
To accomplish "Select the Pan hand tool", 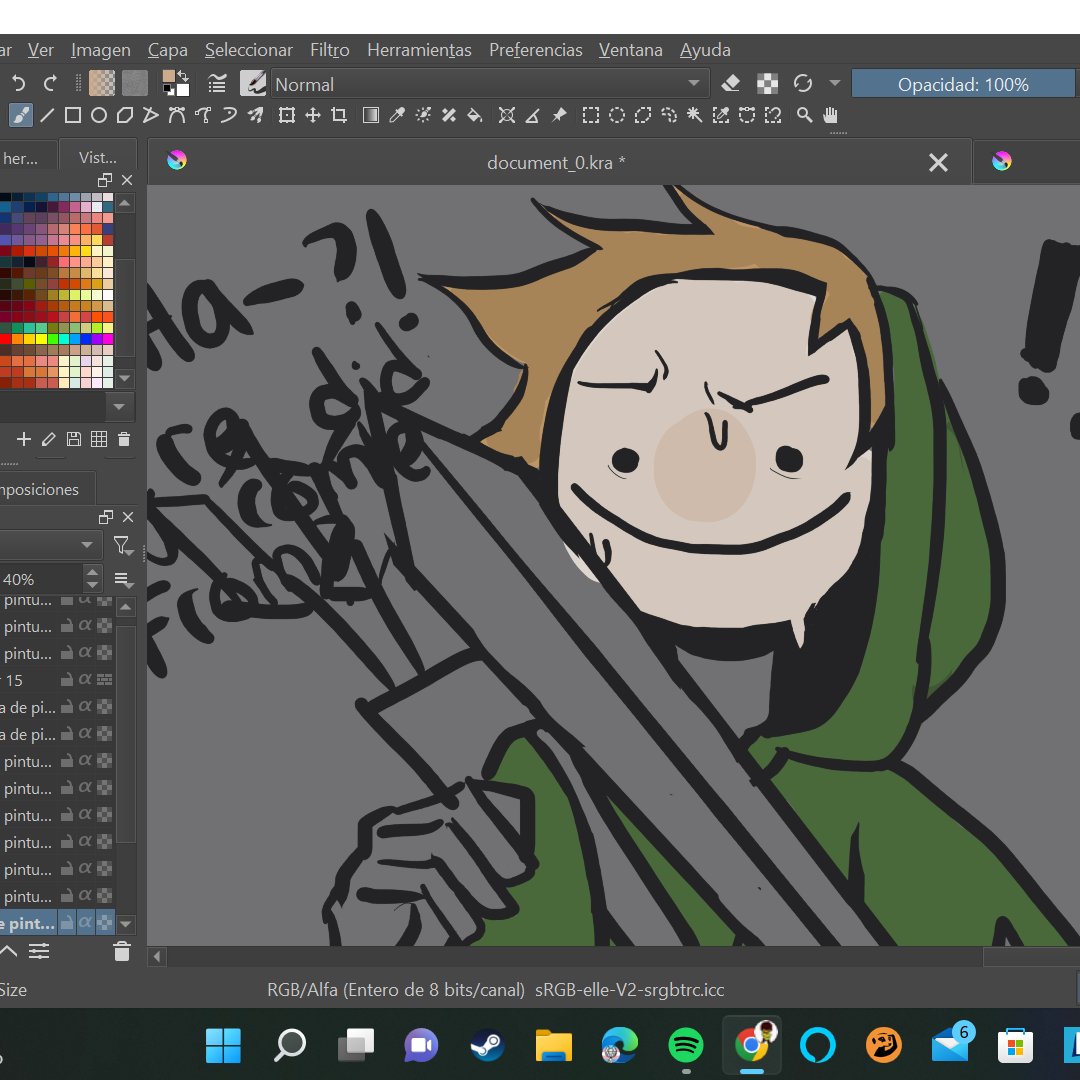I will pyautogui.click(x=830, y=115).
